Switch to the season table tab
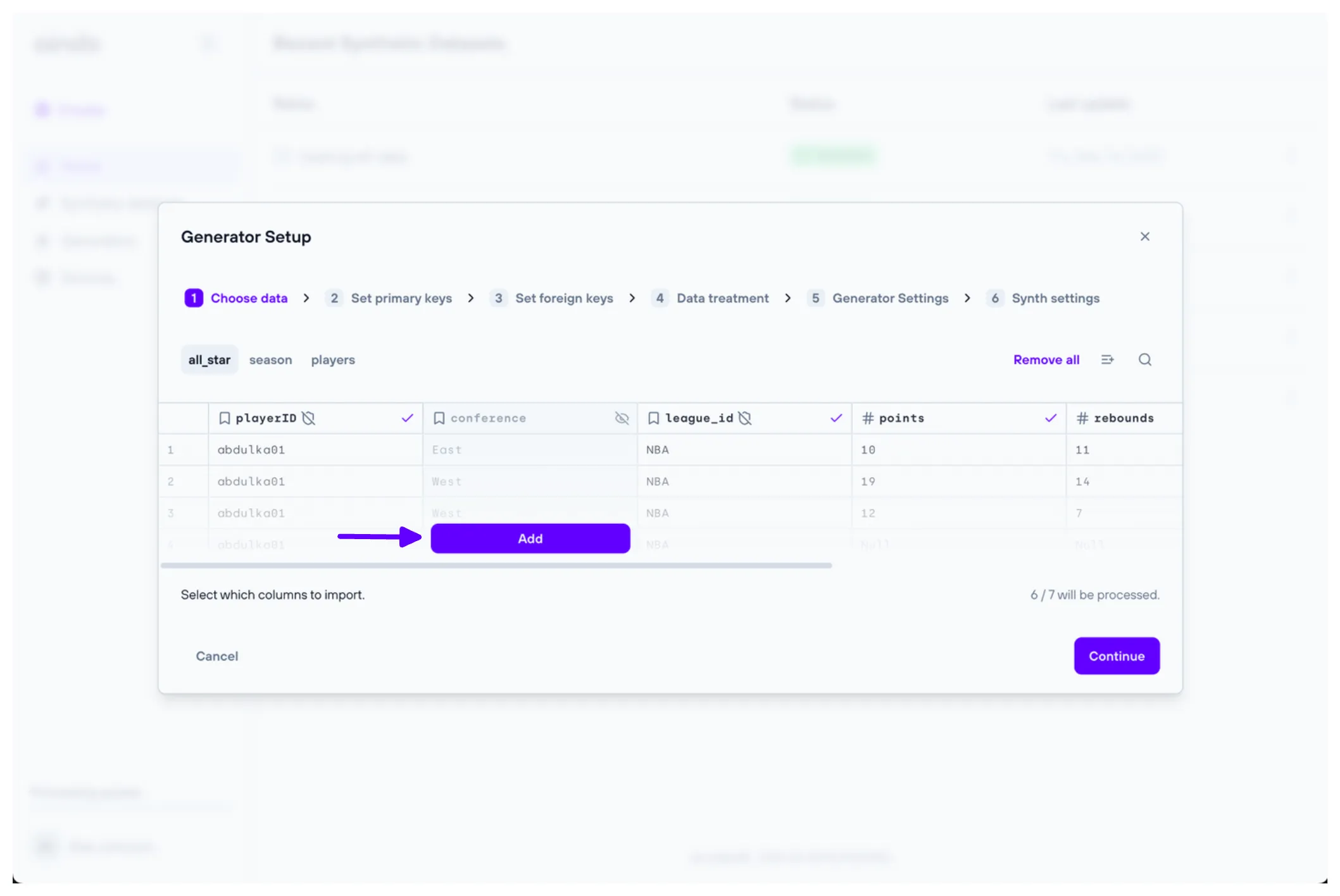This screenshot has width=1340, height=896. [x=270, y=360]
